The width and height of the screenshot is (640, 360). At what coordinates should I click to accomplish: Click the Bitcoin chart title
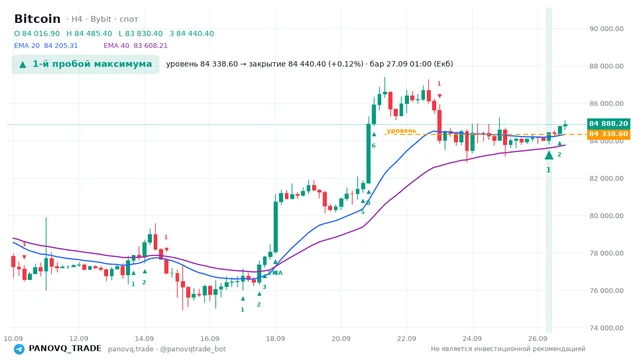tap(37, 19)
